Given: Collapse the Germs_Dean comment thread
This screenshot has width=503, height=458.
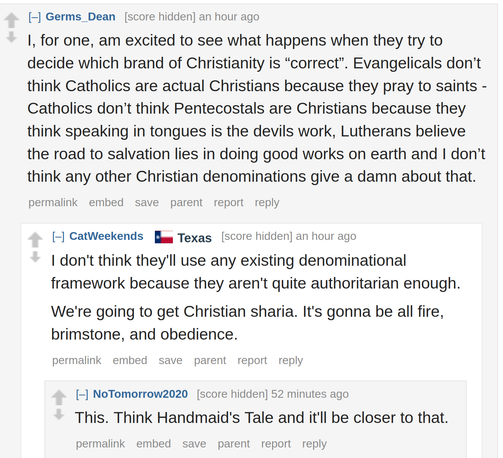Looking at the screenshot, I should coord(34,17).
